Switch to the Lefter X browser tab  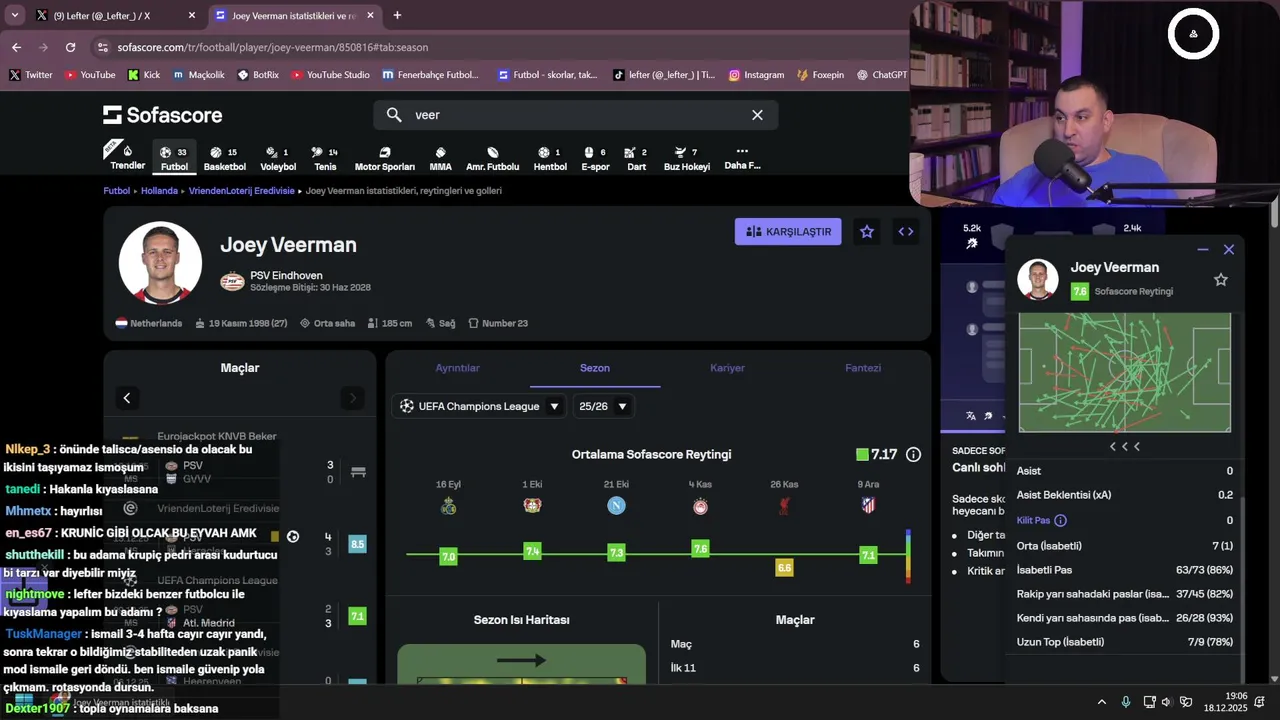pyautogui.click(x=115, y=15)
